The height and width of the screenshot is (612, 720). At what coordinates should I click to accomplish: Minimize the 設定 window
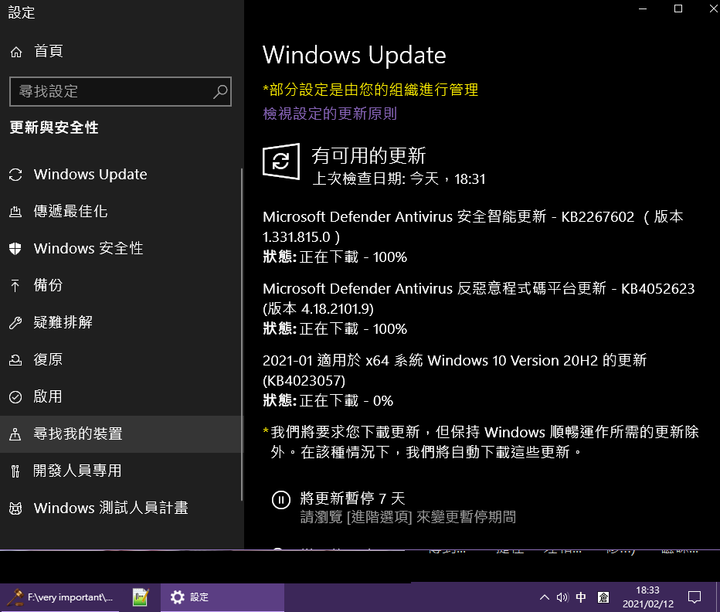tap(643, 8)
